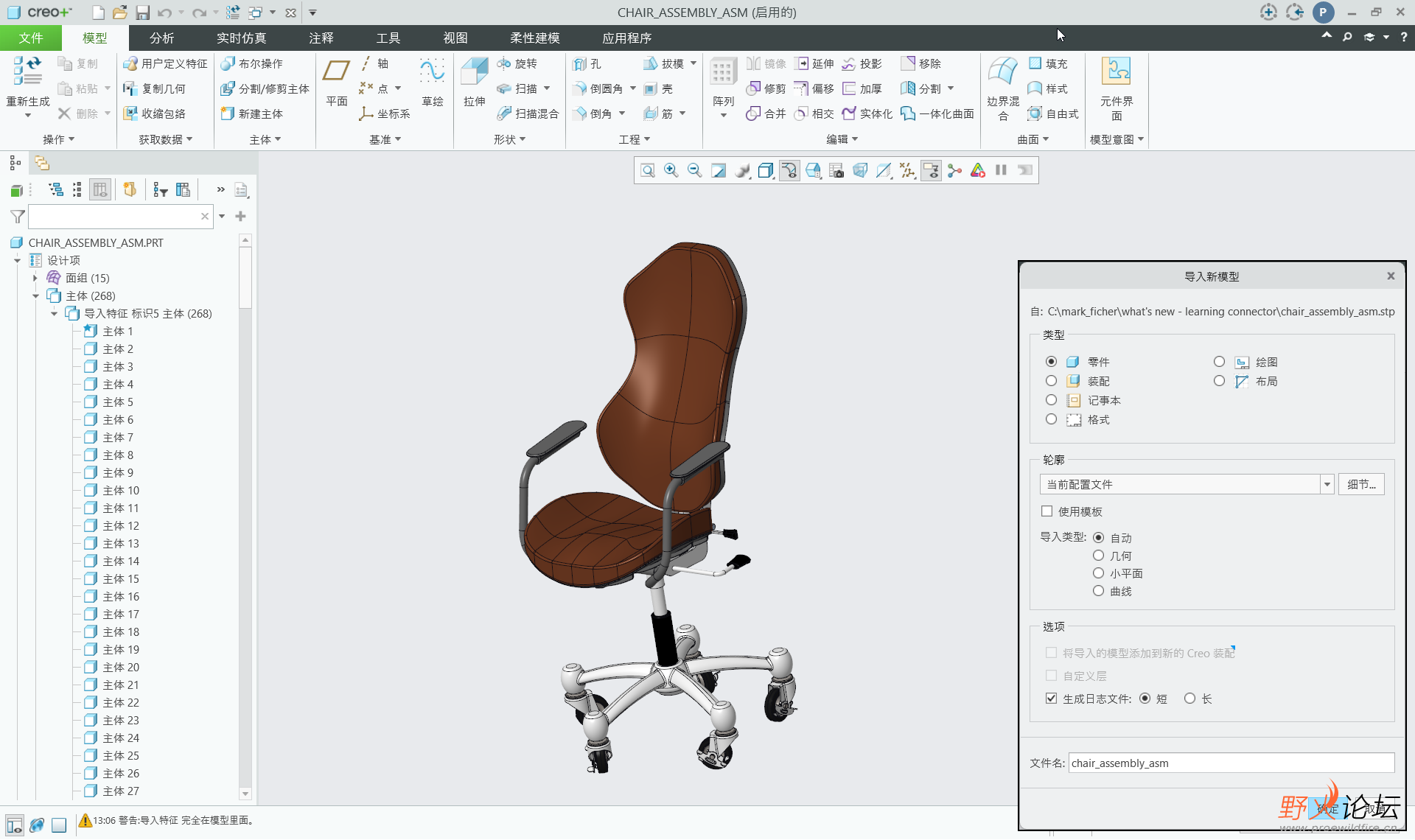
Task: Select the Solidify (实体化) tool
Action: click(867, 113)
